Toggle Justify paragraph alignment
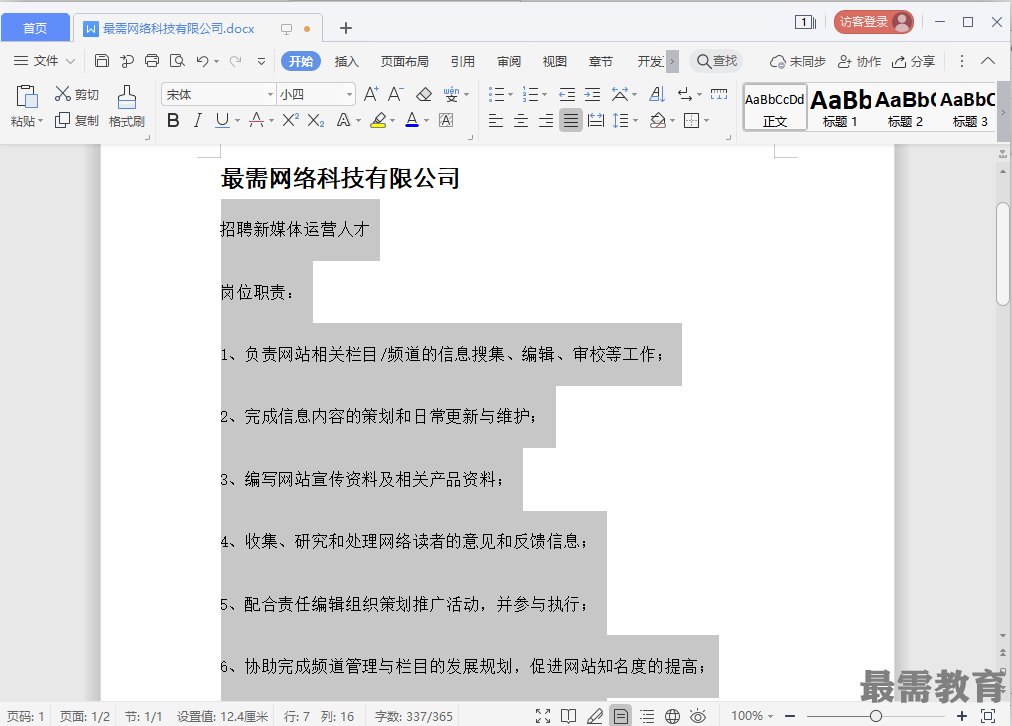The height and width of the screenshot is (726, 1012). [x=571, y=120]
